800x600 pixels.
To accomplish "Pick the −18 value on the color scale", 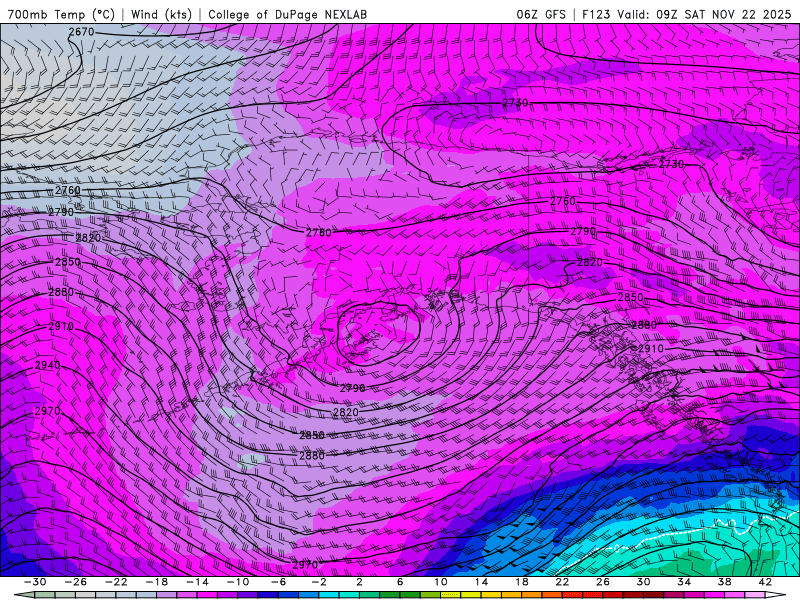I will (157, 582).
